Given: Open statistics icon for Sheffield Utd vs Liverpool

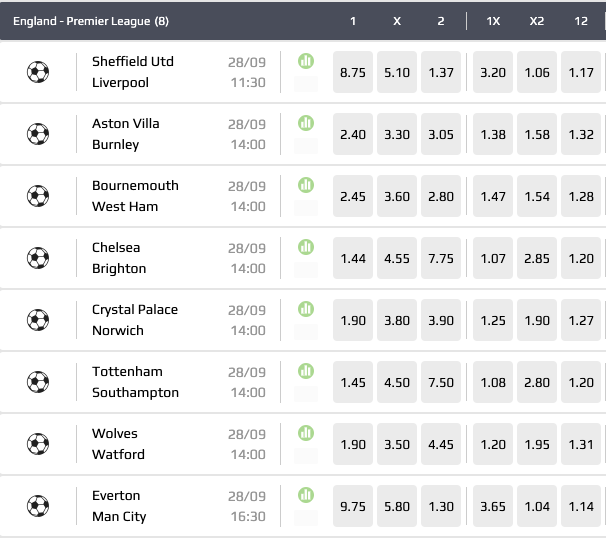Looking at the screenshot, I should [306, 61].
